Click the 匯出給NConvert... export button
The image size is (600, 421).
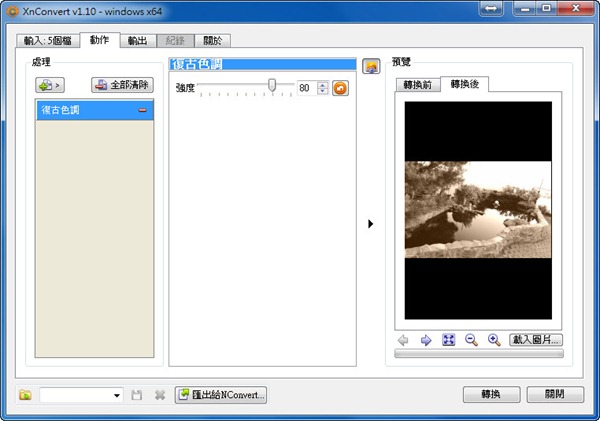click(x=221, y=395)
